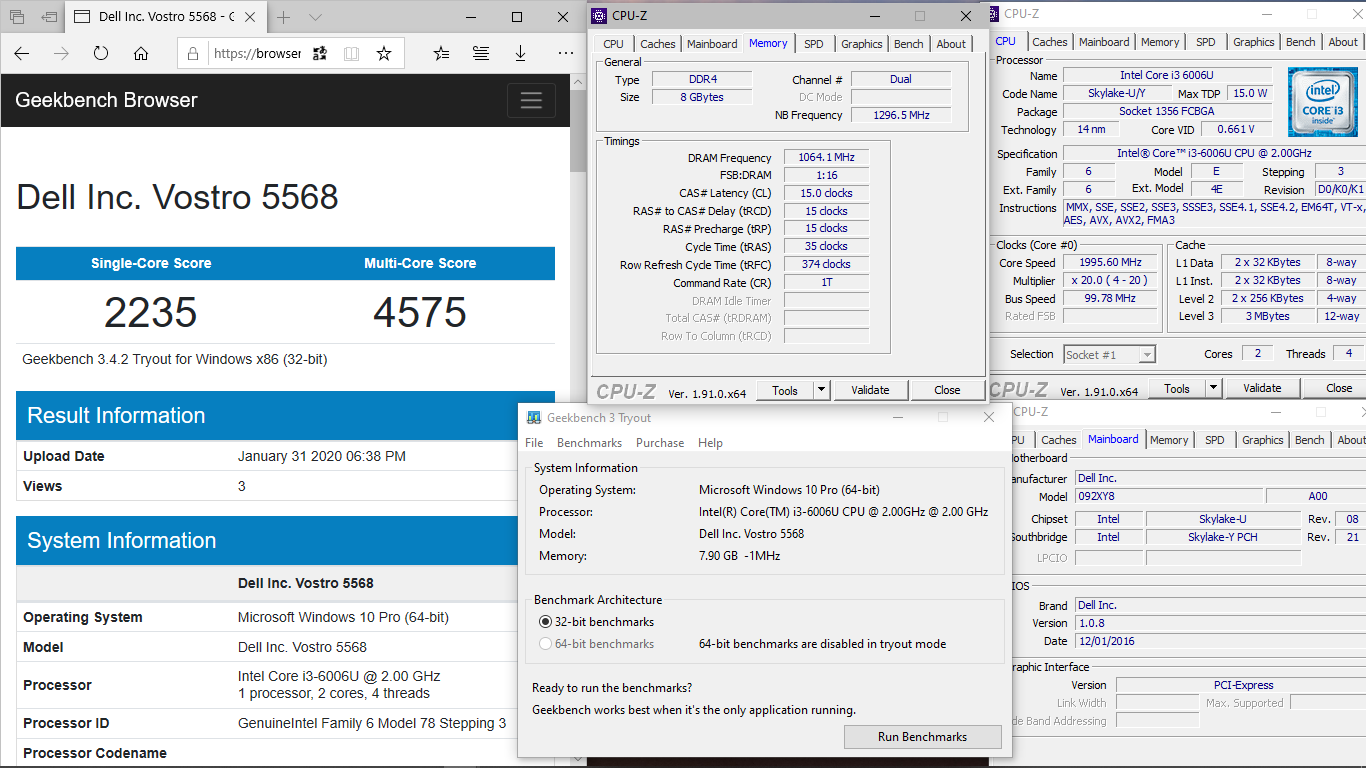Switch to Bench tab in Memory window
The width and height of the screenshot is (1366, 768).
909,44
